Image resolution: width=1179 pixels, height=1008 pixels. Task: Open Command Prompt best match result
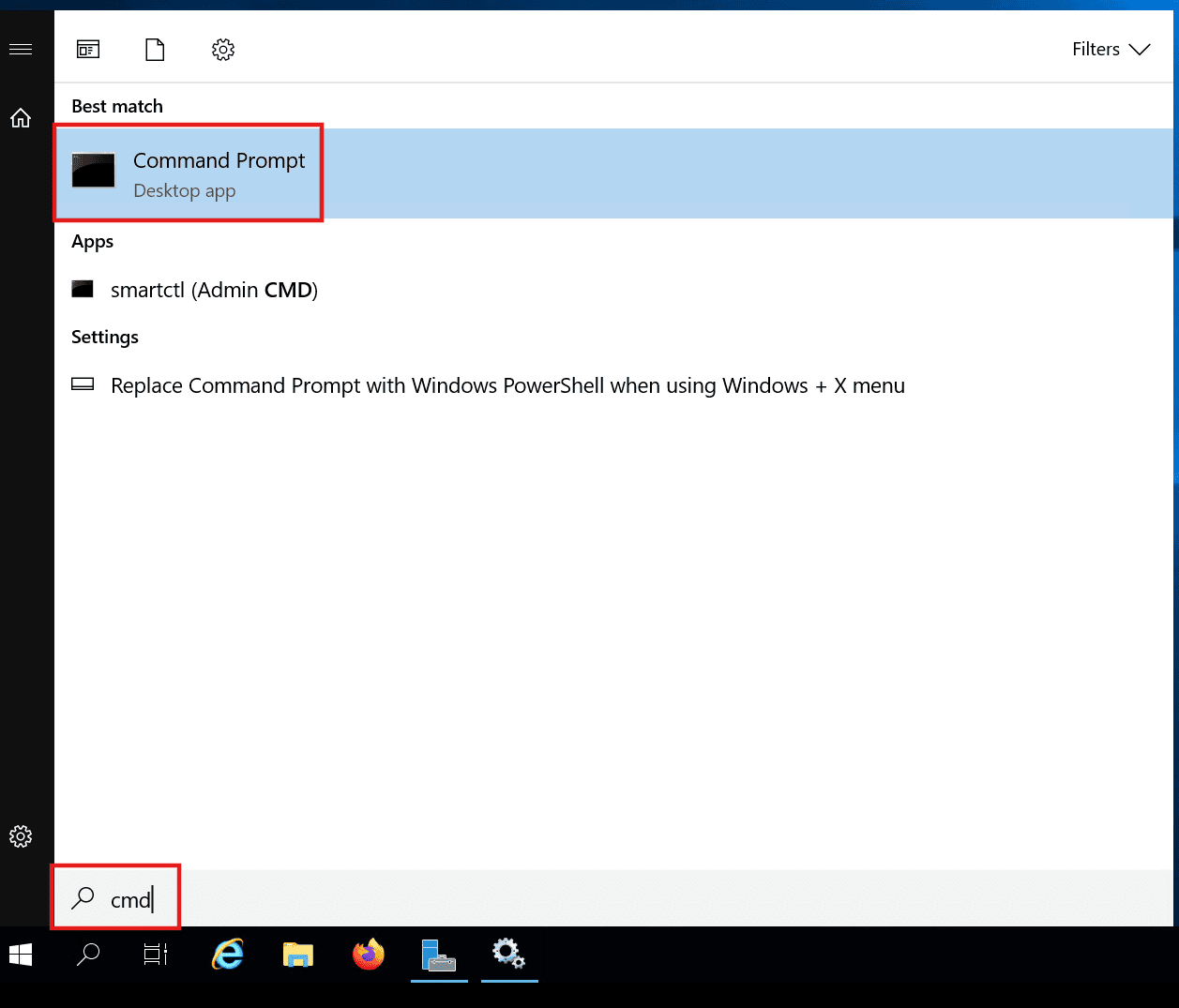[x=219, y=173]
